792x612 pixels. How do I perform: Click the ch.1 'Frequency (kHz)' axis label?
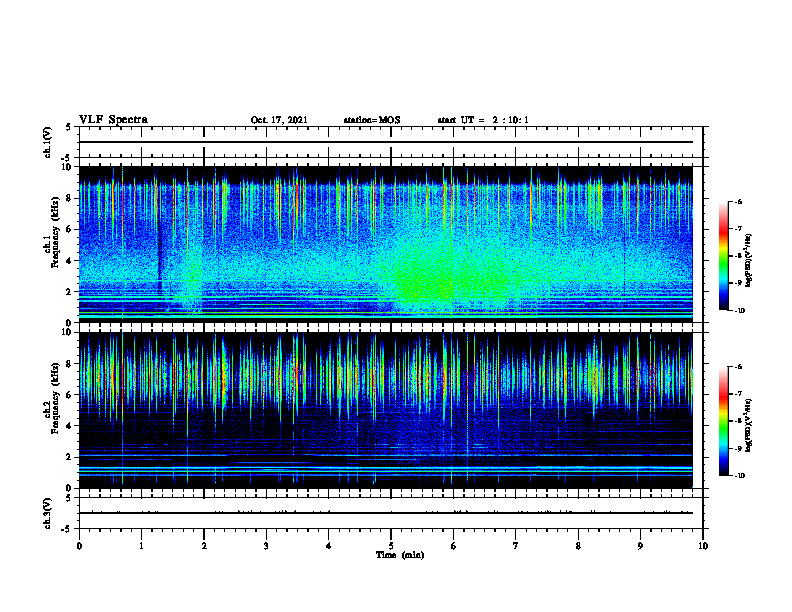point(56,232)
